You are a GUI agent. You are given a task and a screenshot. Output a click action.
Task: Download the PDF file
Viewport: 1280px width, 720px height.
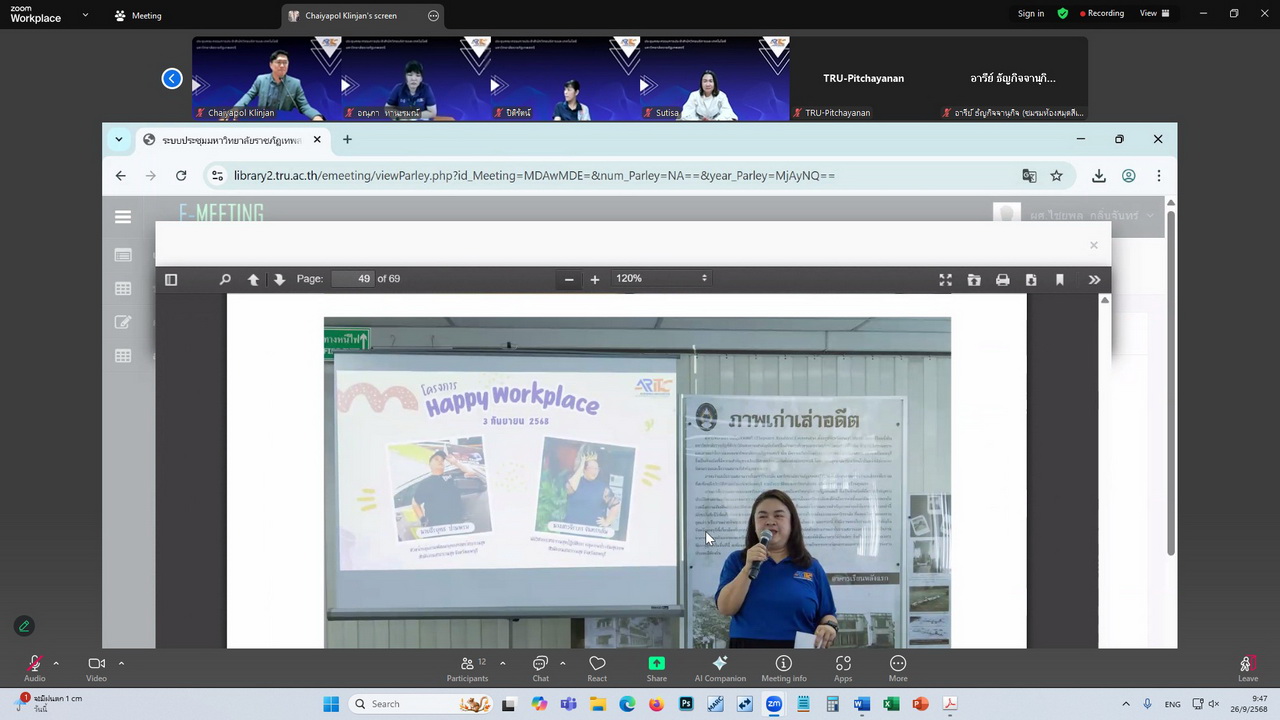click(x=1031, y=280)
